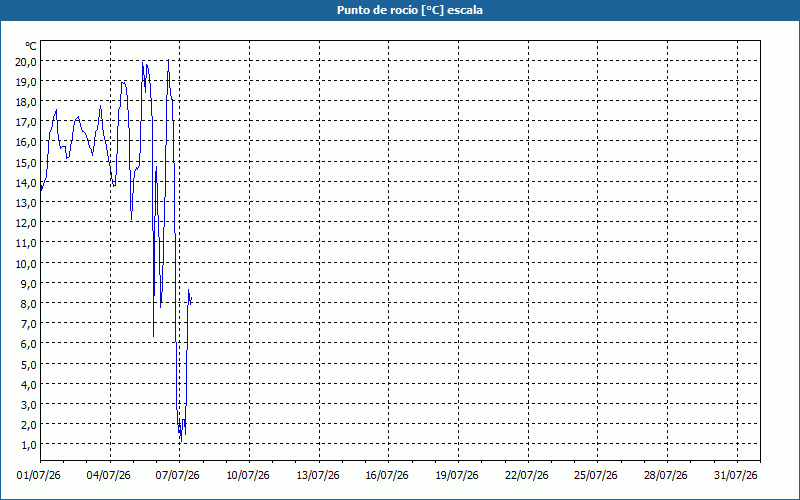Click the 01/07/26 date label

click(39, 476)
